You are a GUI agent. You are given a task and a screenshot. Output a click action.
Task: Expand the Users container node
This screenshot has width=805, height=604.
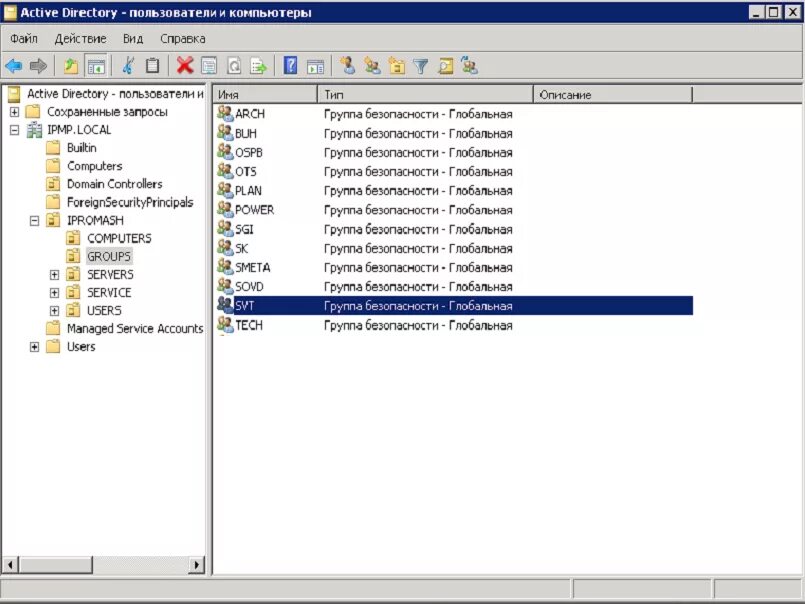point(34,347)
